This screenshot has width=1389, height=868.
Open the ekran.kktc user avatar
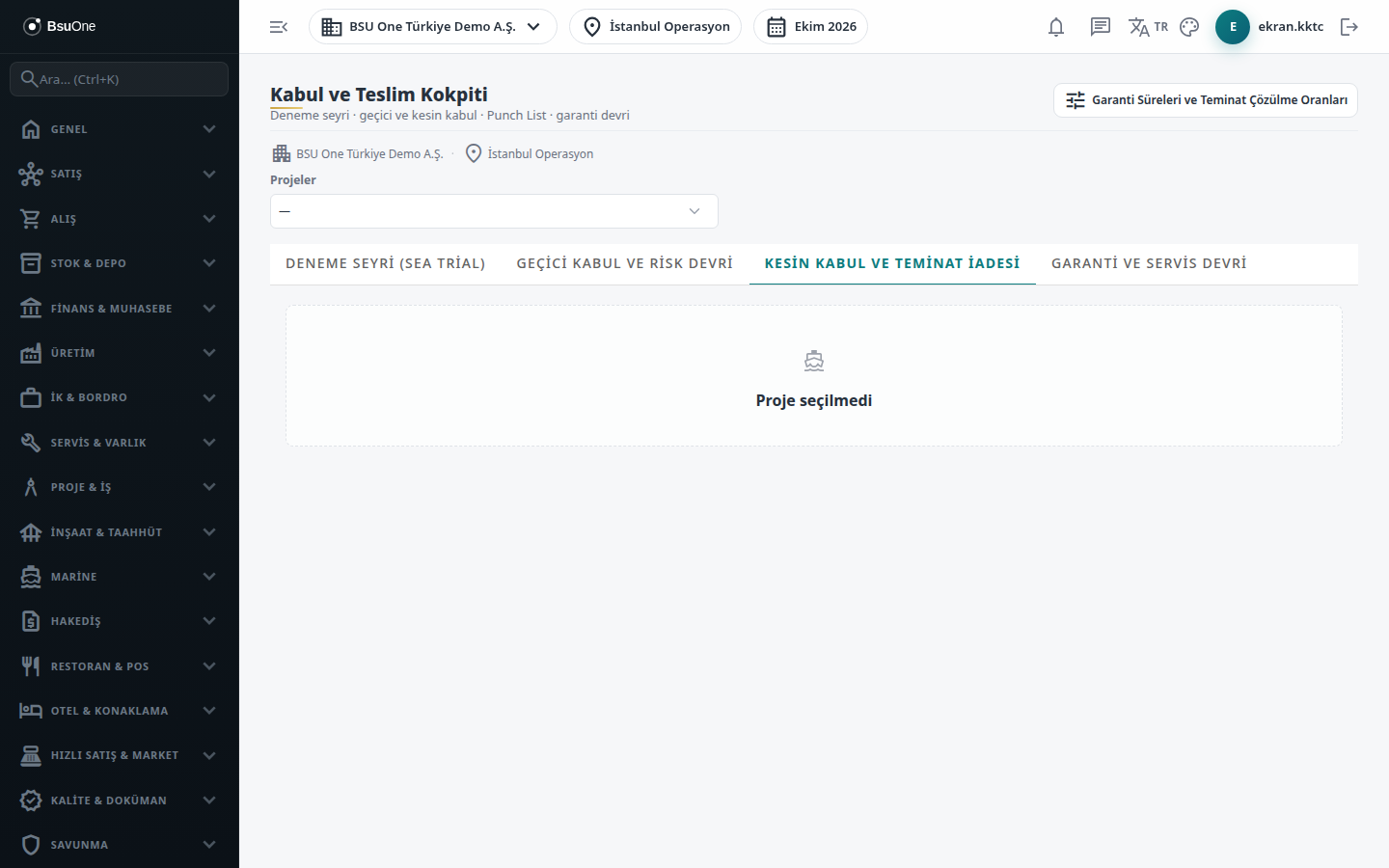point(1233,27)
